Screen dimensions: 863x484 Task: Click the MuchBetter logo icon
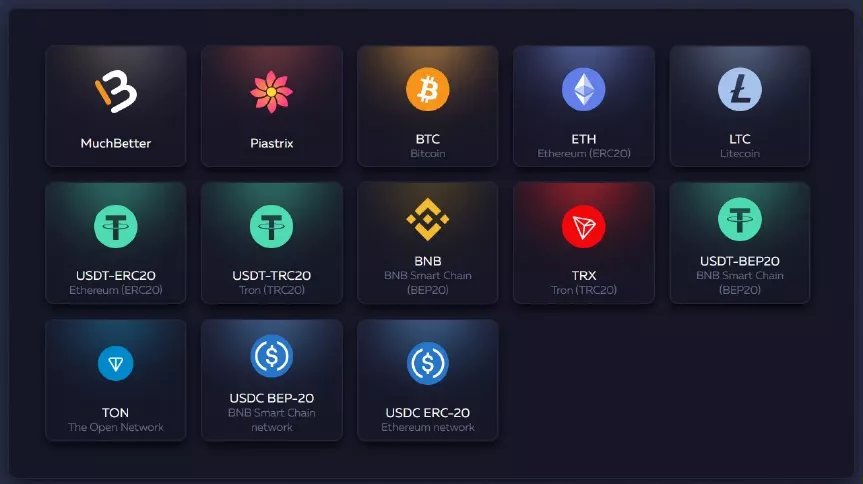pos(116,91)
